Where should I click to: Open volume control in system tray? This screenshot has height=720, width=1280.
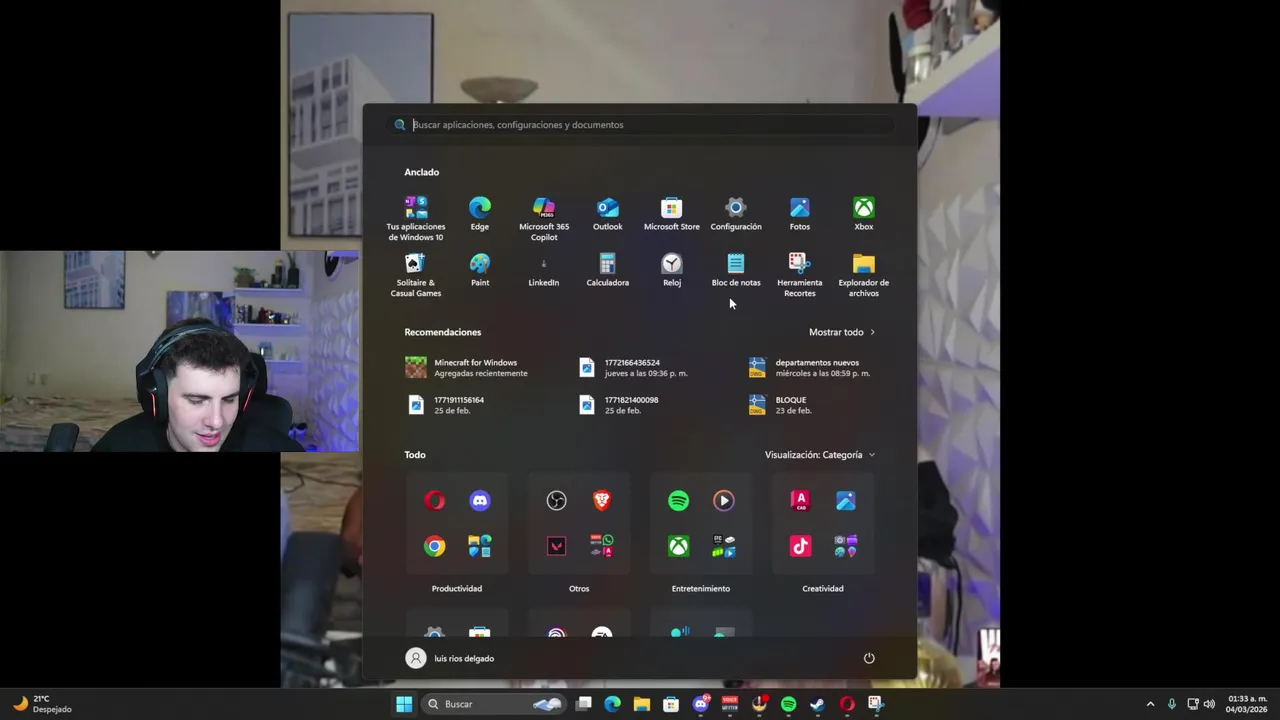click(x=1209, y=704)
